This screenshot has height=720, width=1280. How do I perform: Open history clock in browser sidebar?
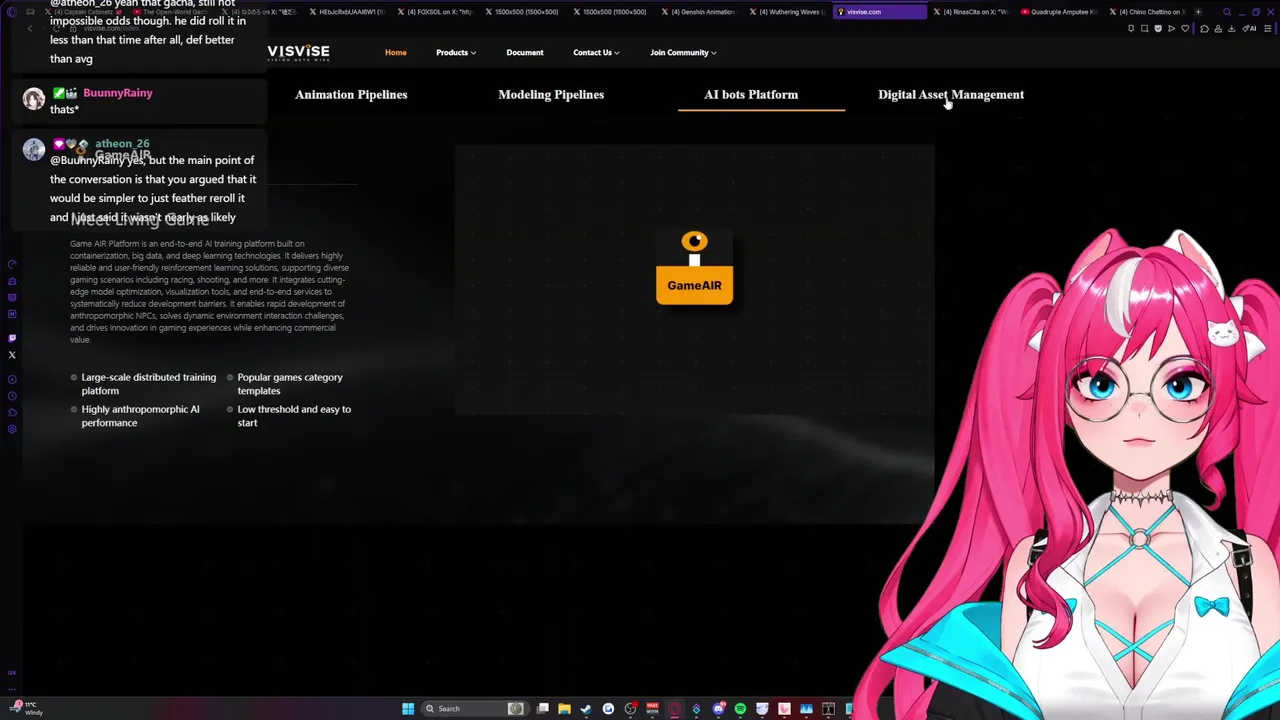coord(12,395)
